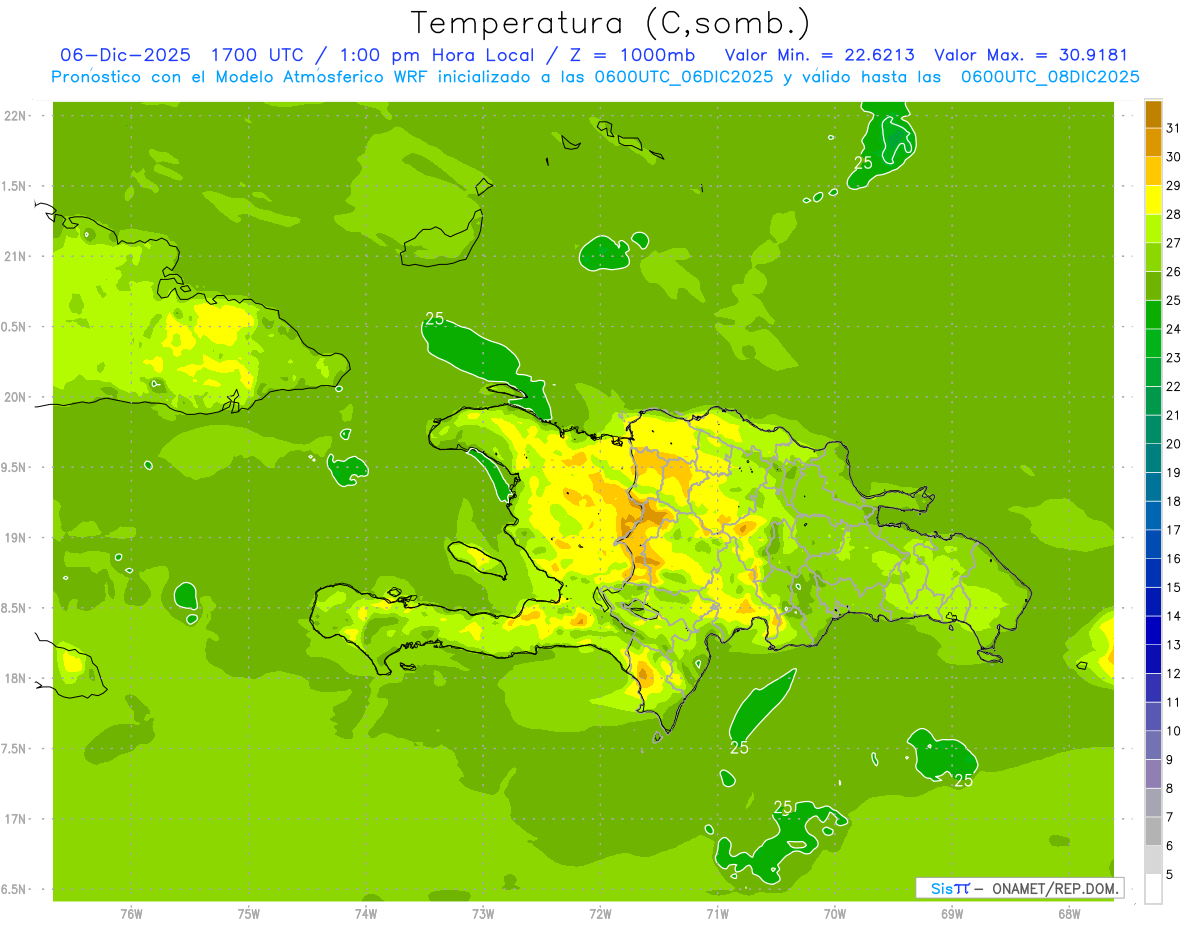1200x927 pixels.
Task: Click the 20N latitude axis label
Action: point(16,398)
